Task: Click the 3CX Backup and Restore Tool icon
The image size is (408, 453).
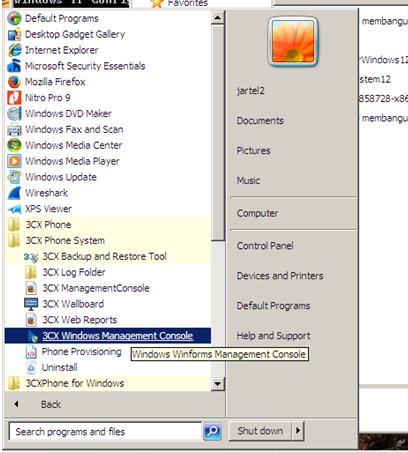Action: (x=31, y=257)
